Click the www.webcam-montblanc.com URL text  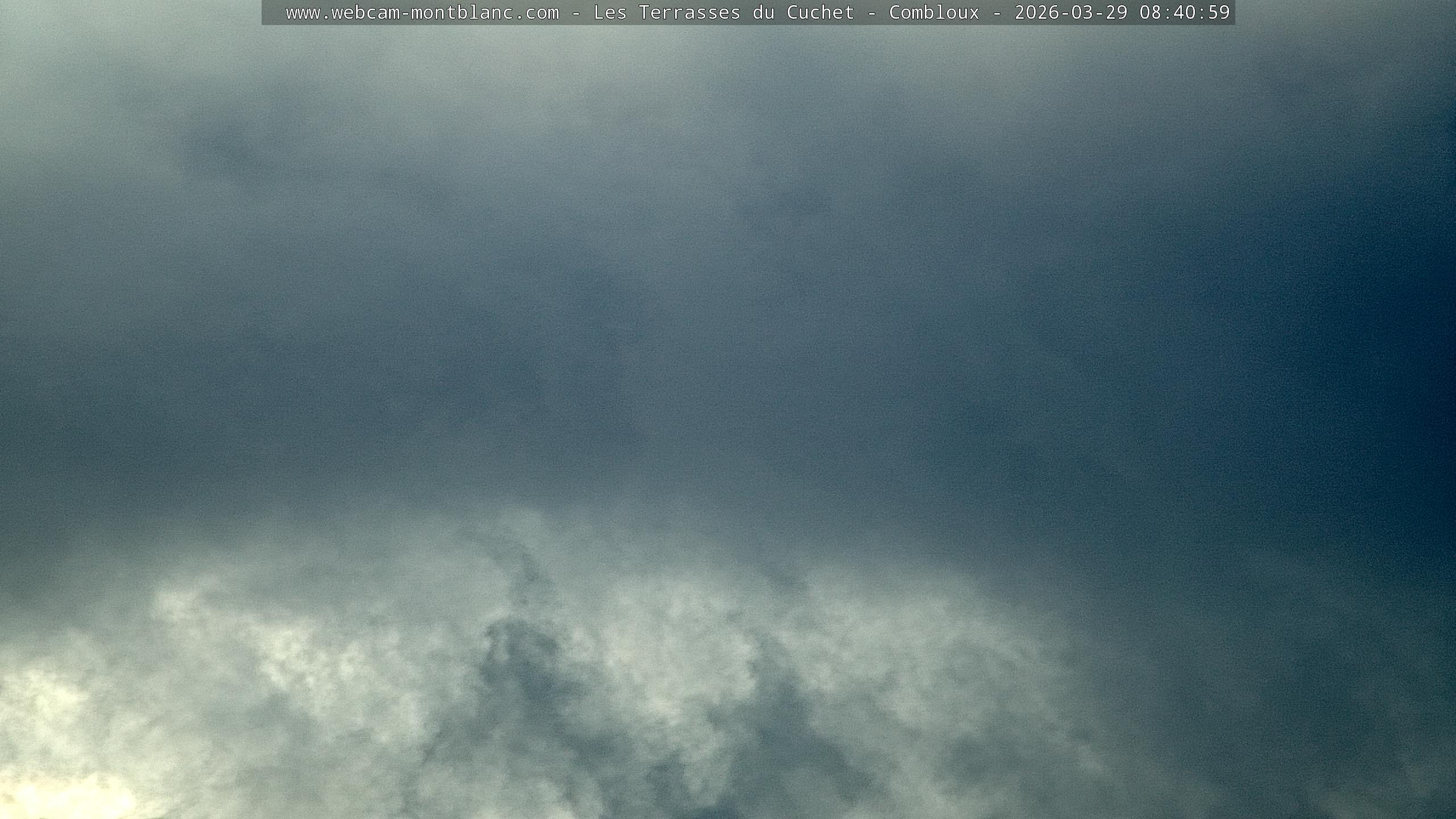(422, 13)
